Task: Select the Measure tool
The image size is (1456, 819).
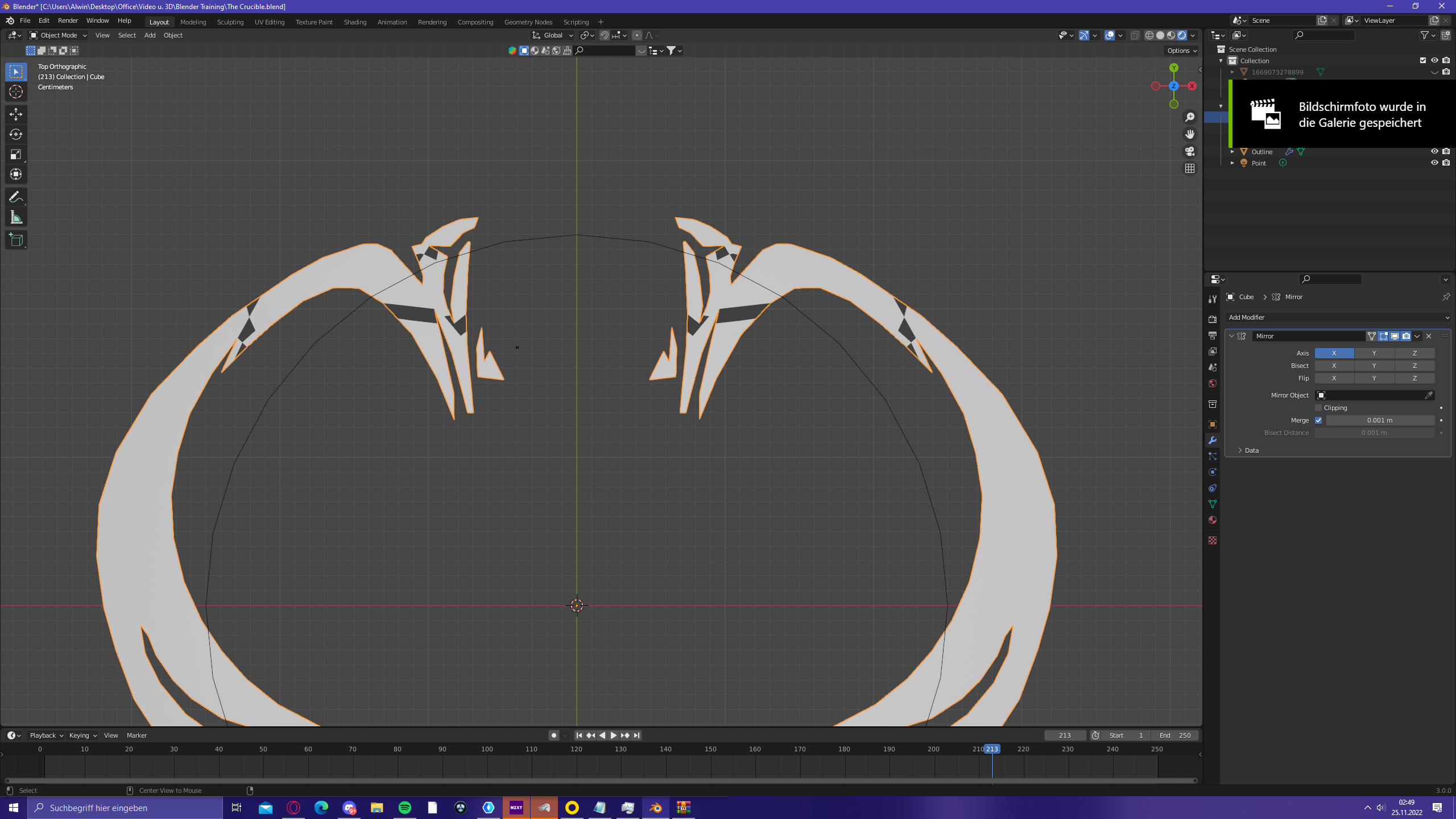Action: (x=16, y=218)
